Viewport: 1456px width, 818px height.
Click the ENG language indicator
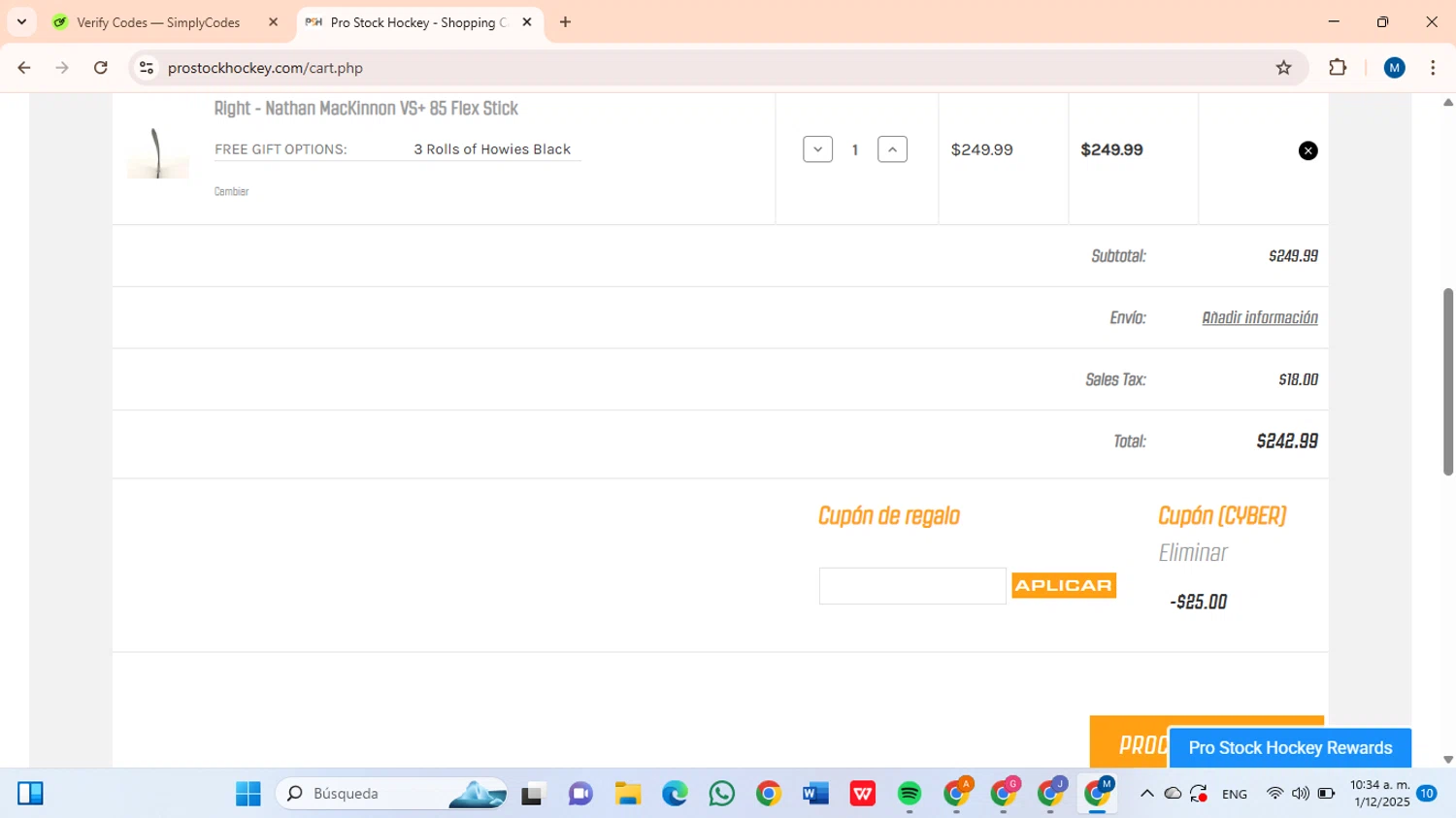pyautogui.click(x=1235, y=794)
